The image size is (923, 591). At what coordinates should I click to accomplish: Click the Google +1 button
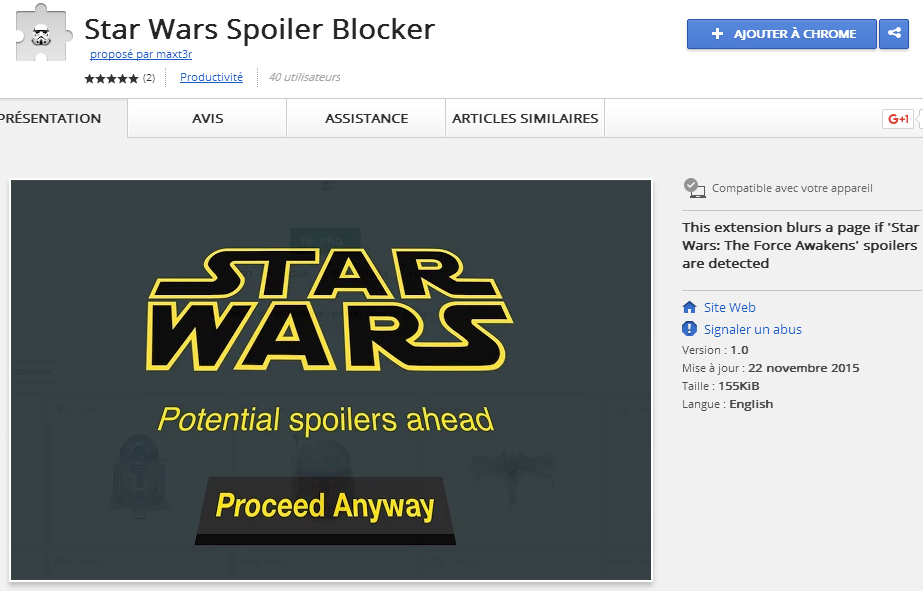click(898, 119)
